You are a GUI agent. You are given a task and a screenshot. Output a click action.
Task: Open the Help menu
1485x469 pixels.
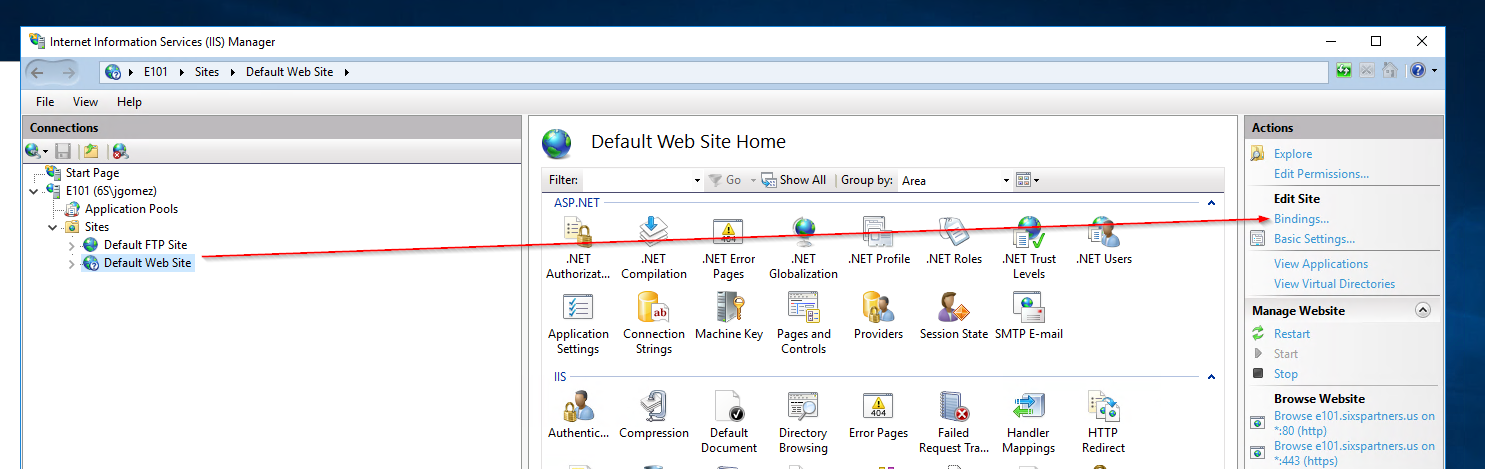pyautogui.click(x=129, y=102)
